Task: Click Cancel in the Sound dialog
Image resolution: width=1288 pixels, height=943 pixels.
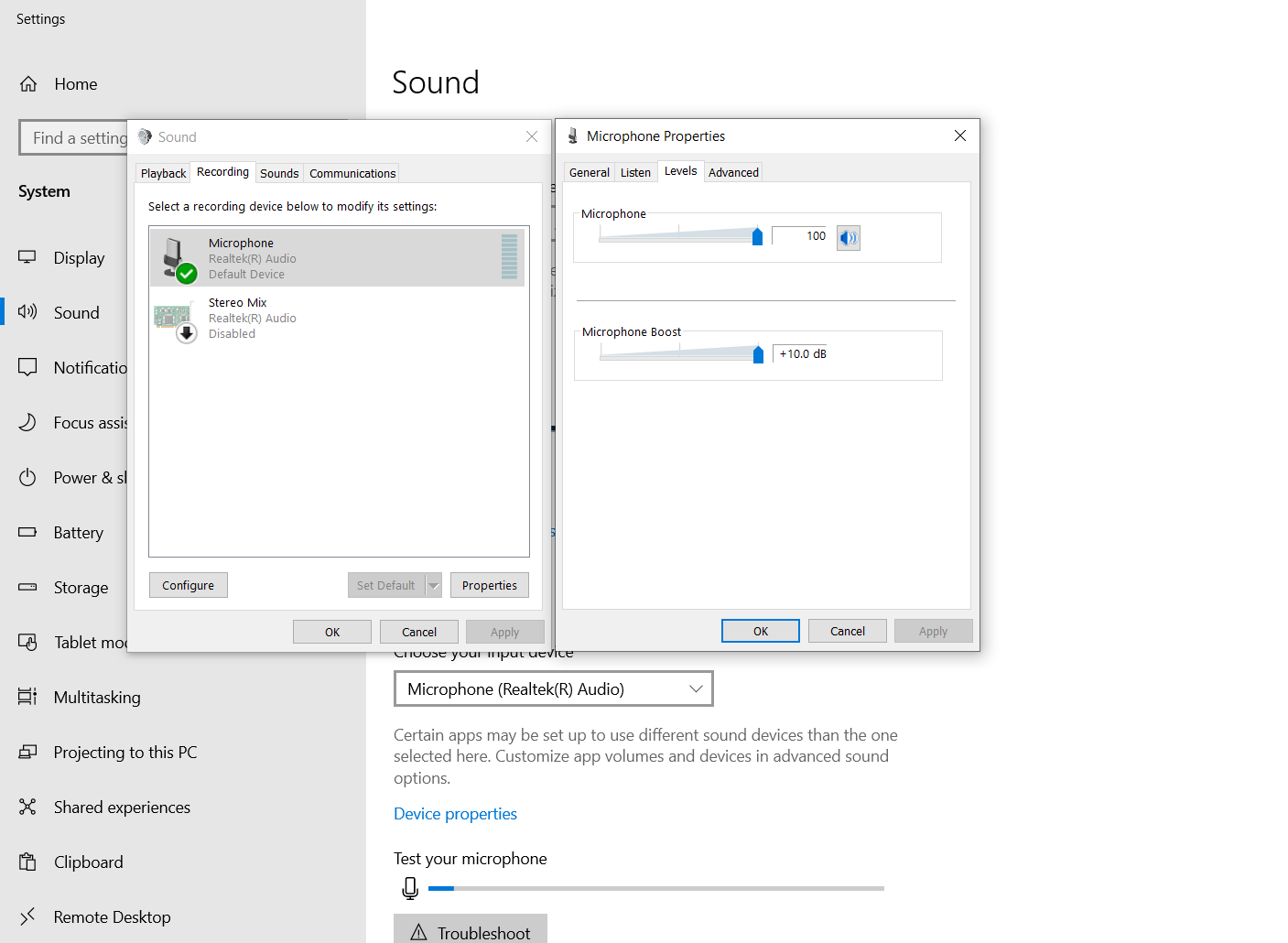Action: tap(419, 632)
